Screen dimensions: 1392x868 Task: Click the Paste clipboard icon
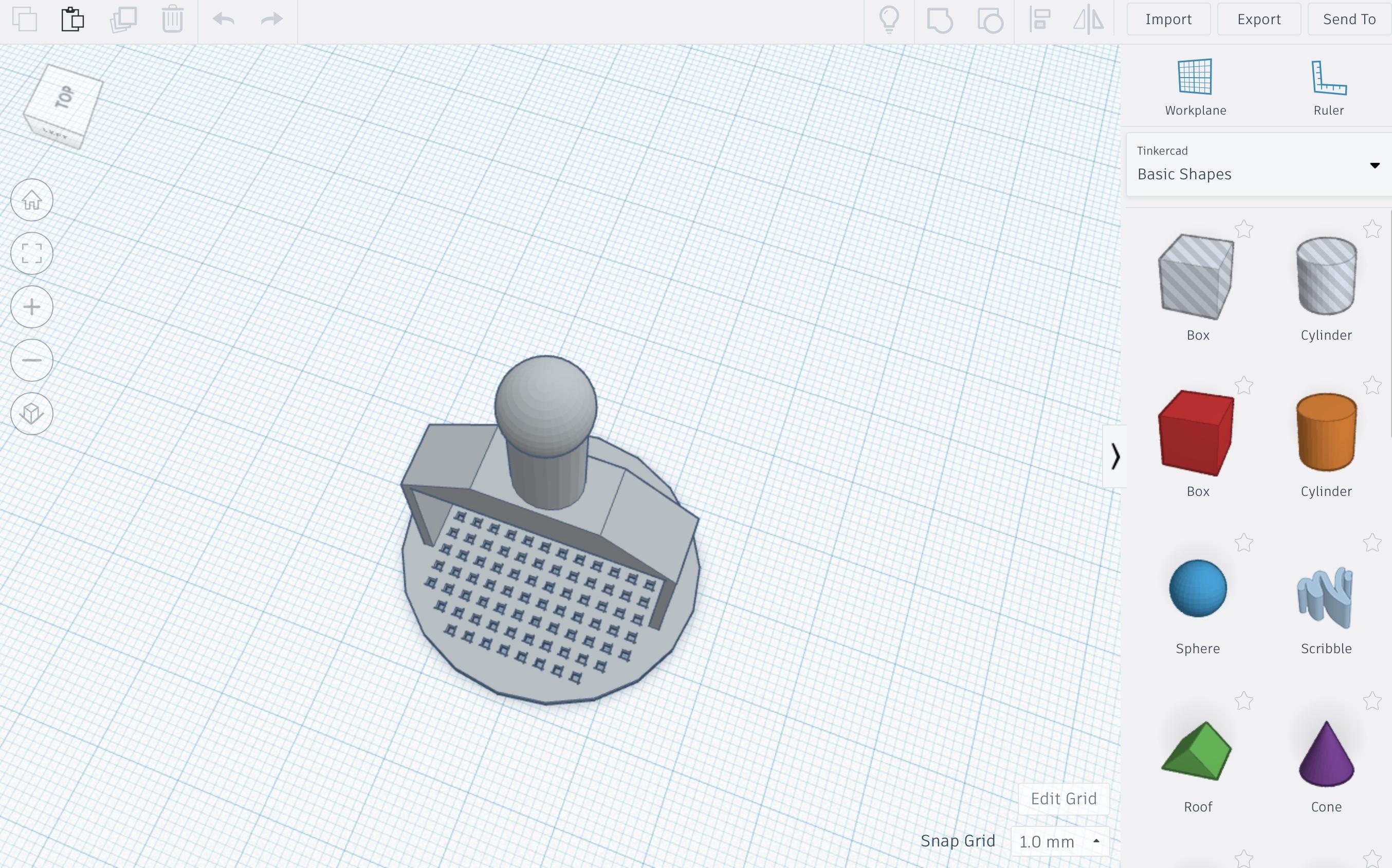click(73, 19)
